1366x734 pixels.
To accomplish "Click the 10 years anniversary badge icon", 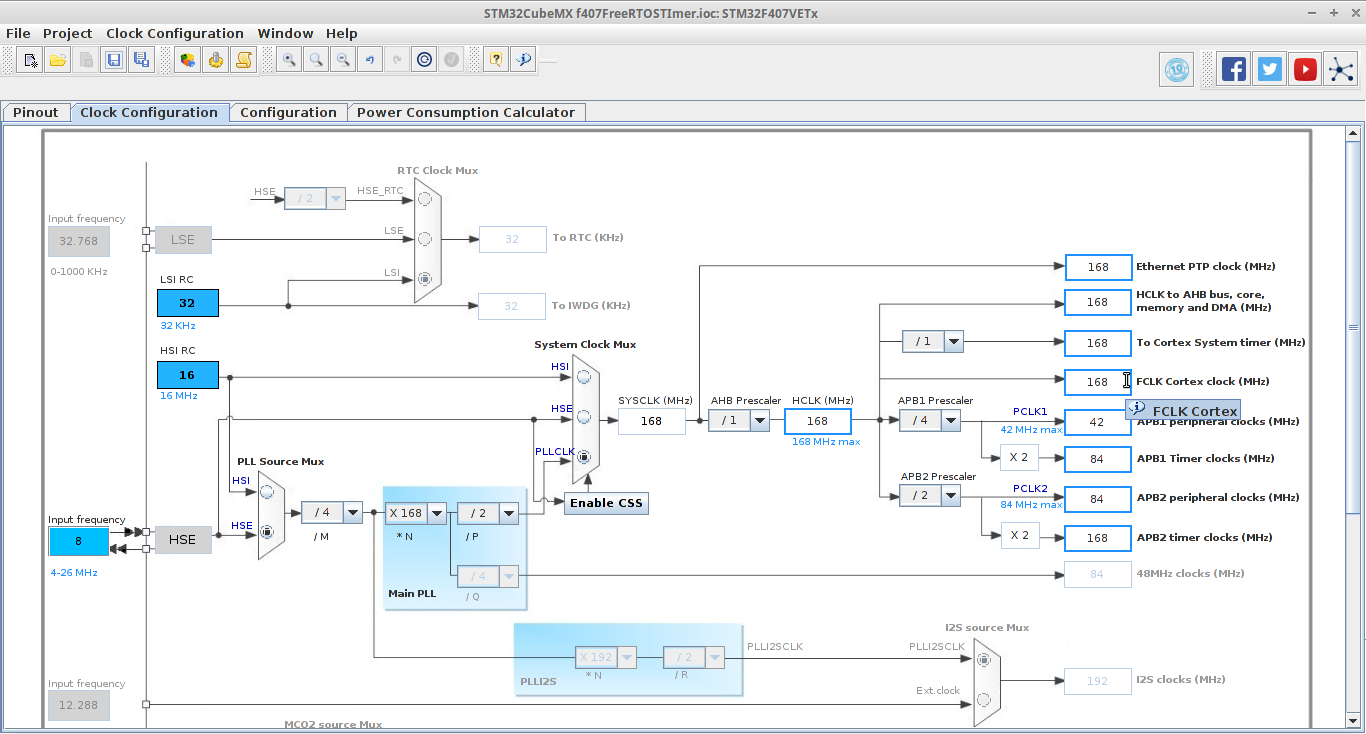I will point(1178,70).
